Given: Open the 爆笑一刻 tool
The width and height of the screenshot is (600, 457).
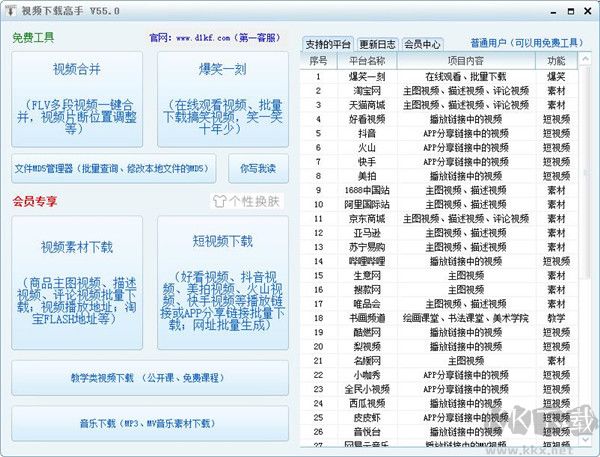Looking at the screenshot, I should pyautogui.click(x=223, y=100).
